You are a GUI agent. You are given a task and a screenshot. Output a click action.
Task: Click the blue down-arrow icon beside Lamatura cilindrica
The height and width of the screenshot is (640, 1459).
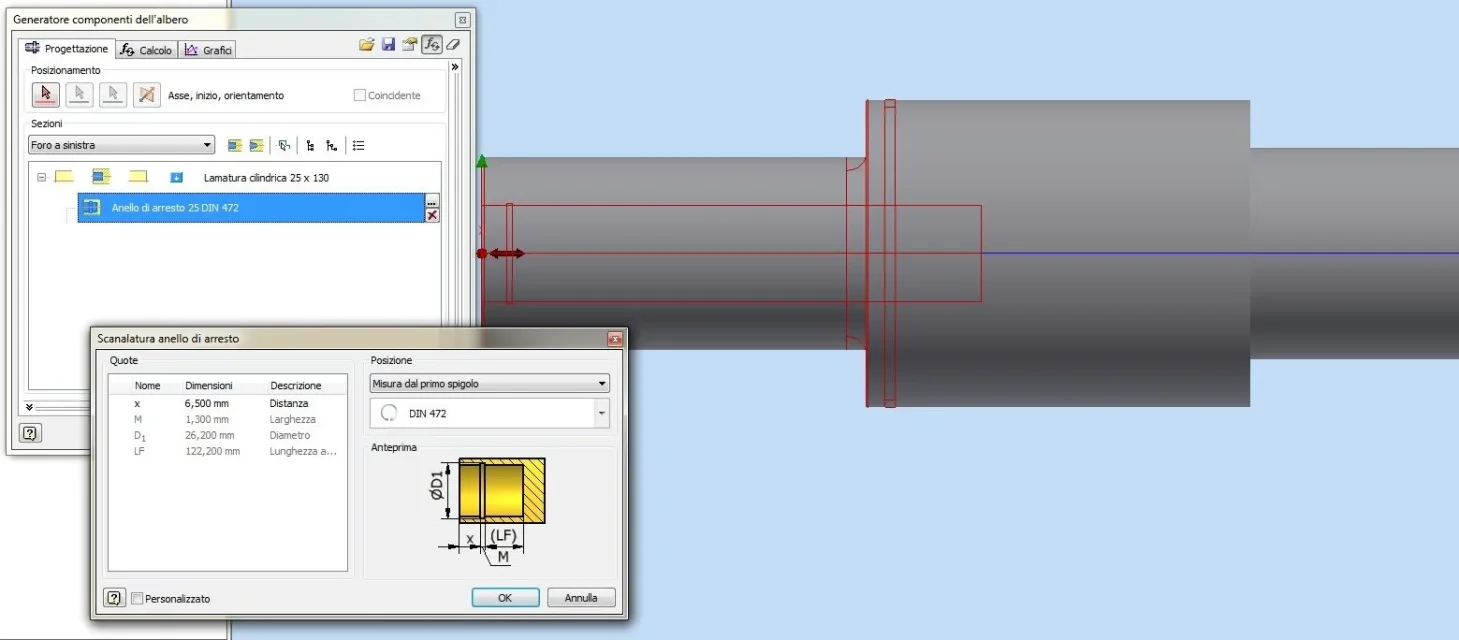pyautogui.click(x=177, y=178)
